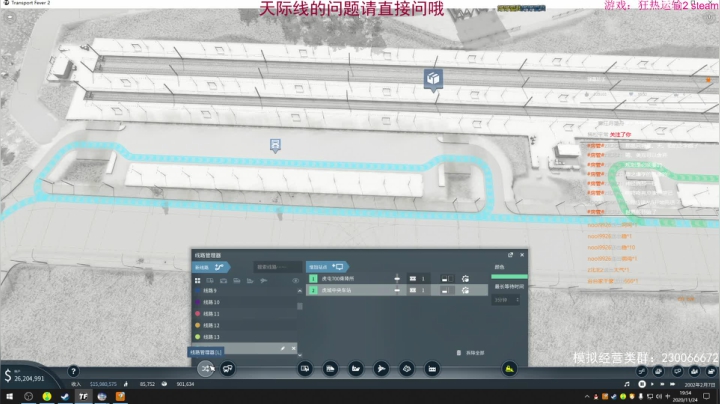Set game speed to fastest

pyautogui.click(x=672, y=384)
